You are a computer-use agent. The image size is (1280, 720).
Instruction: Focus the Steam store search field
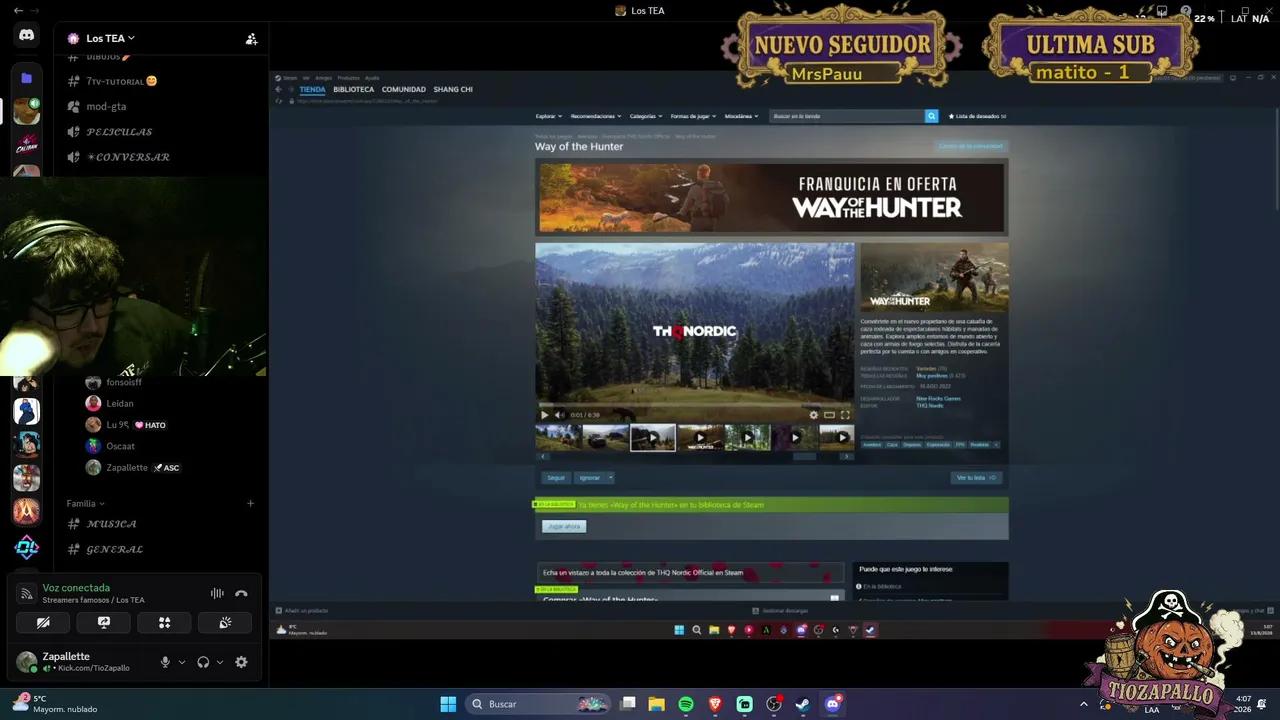(x=848, y=116)
